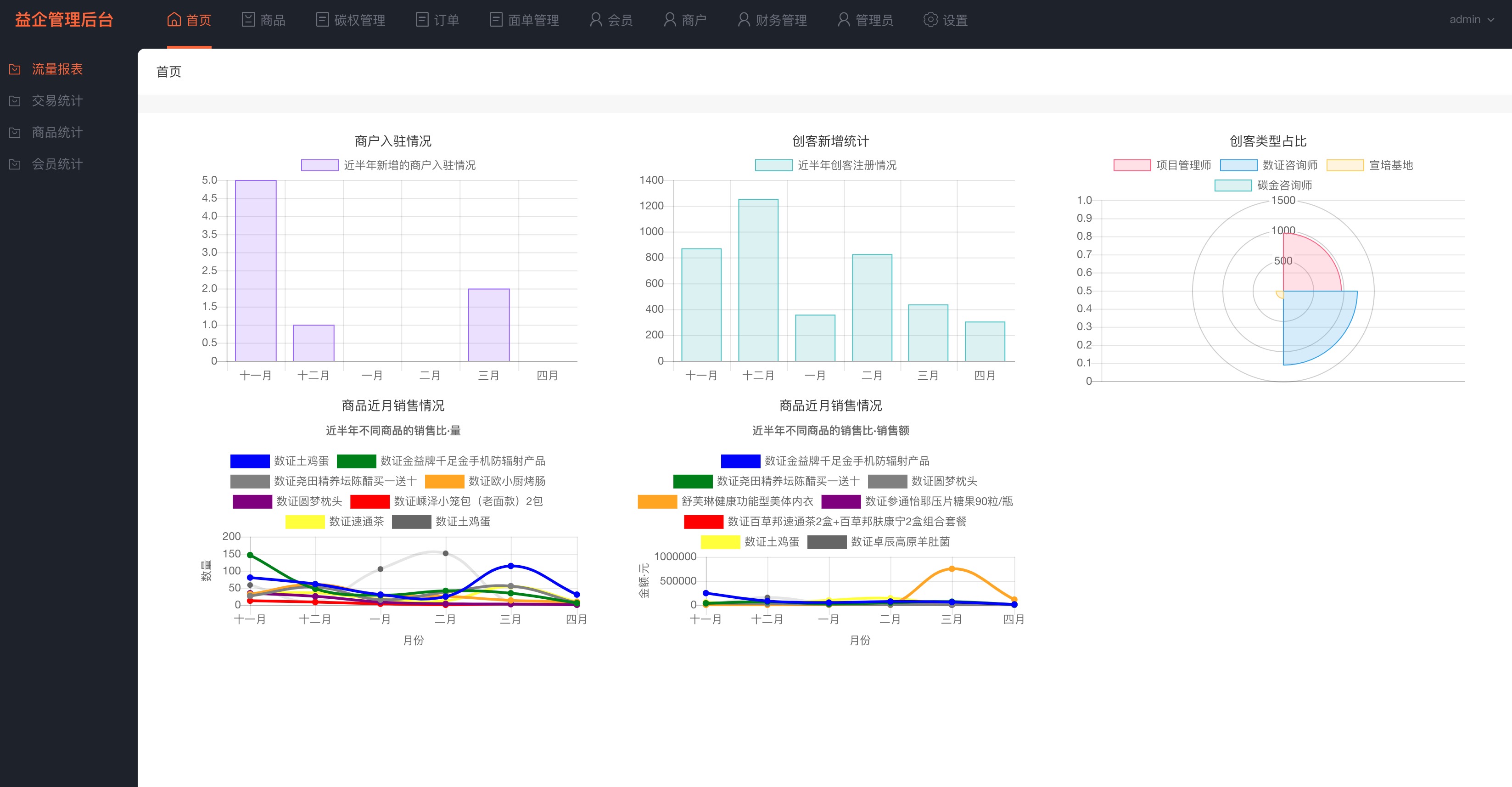Image resolution: width=1512 pixels, height=787 pixels.
Task: Go to 交易统计 in sidebar
Action: point(57,101)
